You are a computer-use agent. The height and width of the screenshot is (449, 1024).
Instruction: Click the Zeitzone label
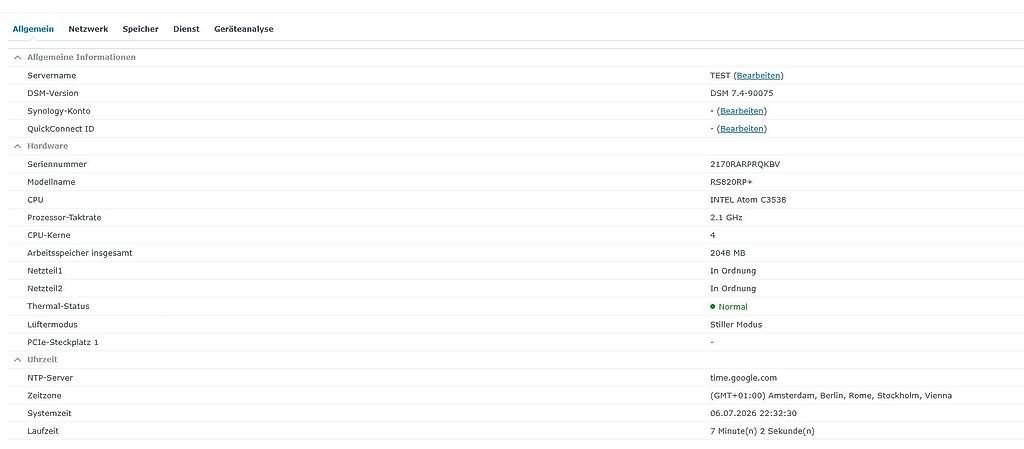(44, 395)
